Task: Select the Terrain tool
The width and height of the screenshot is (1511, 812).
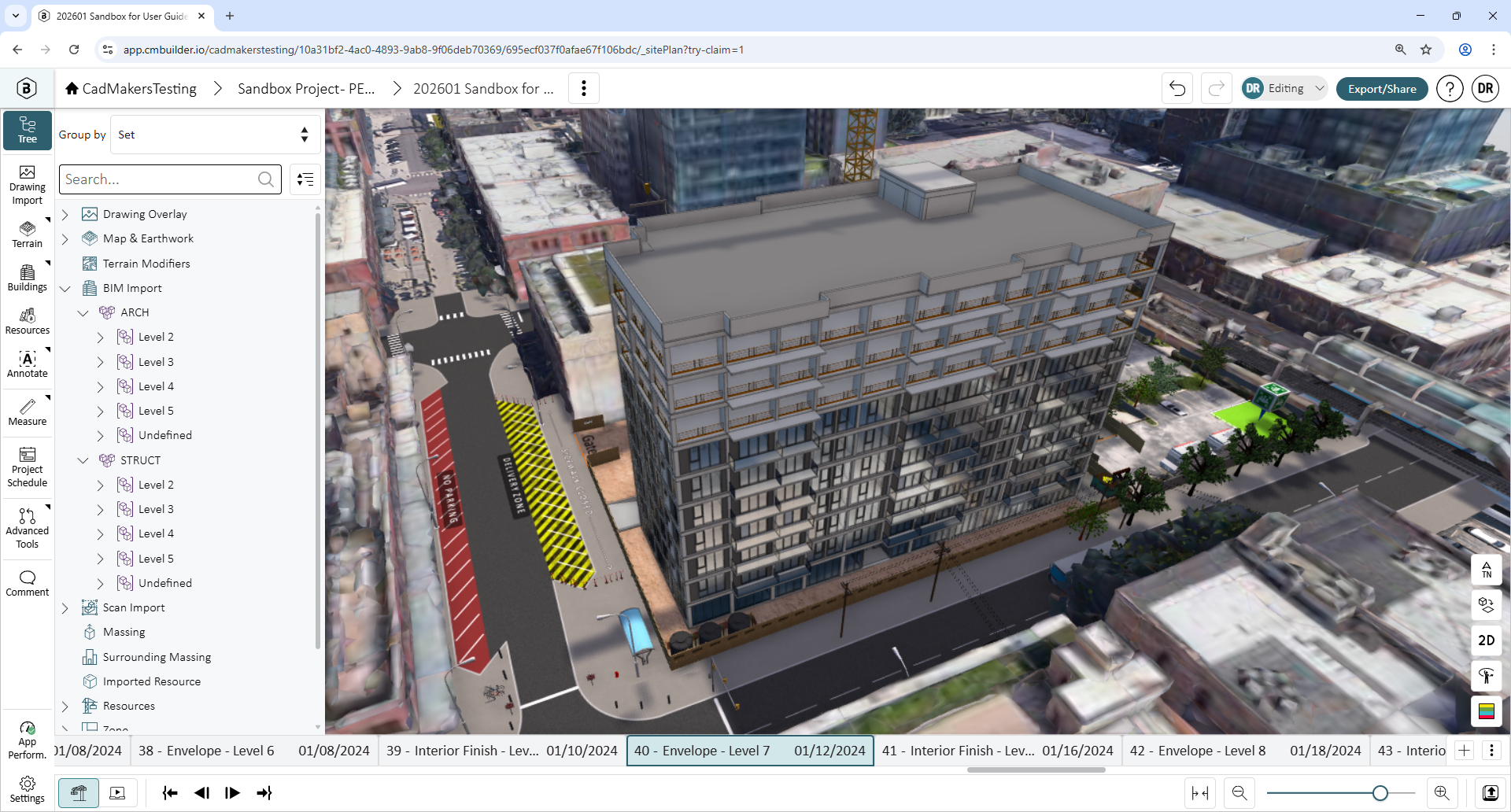Action: [28, 234]
